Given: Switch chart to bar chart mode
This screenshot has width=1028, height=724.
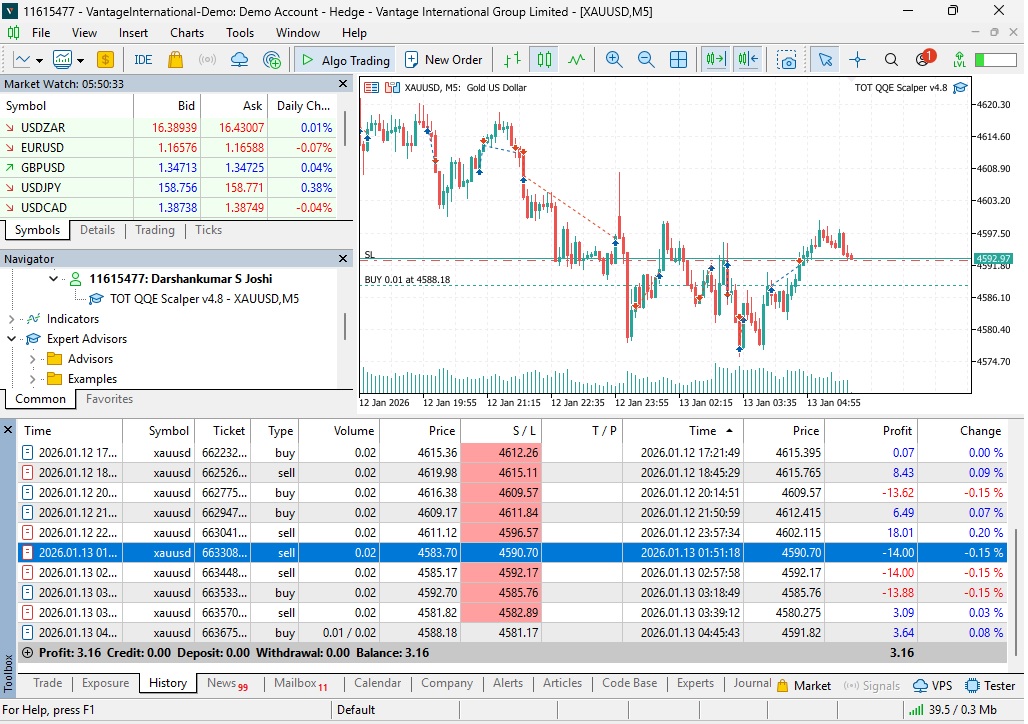Looking at the screenshot, I should tap(512, 60).
